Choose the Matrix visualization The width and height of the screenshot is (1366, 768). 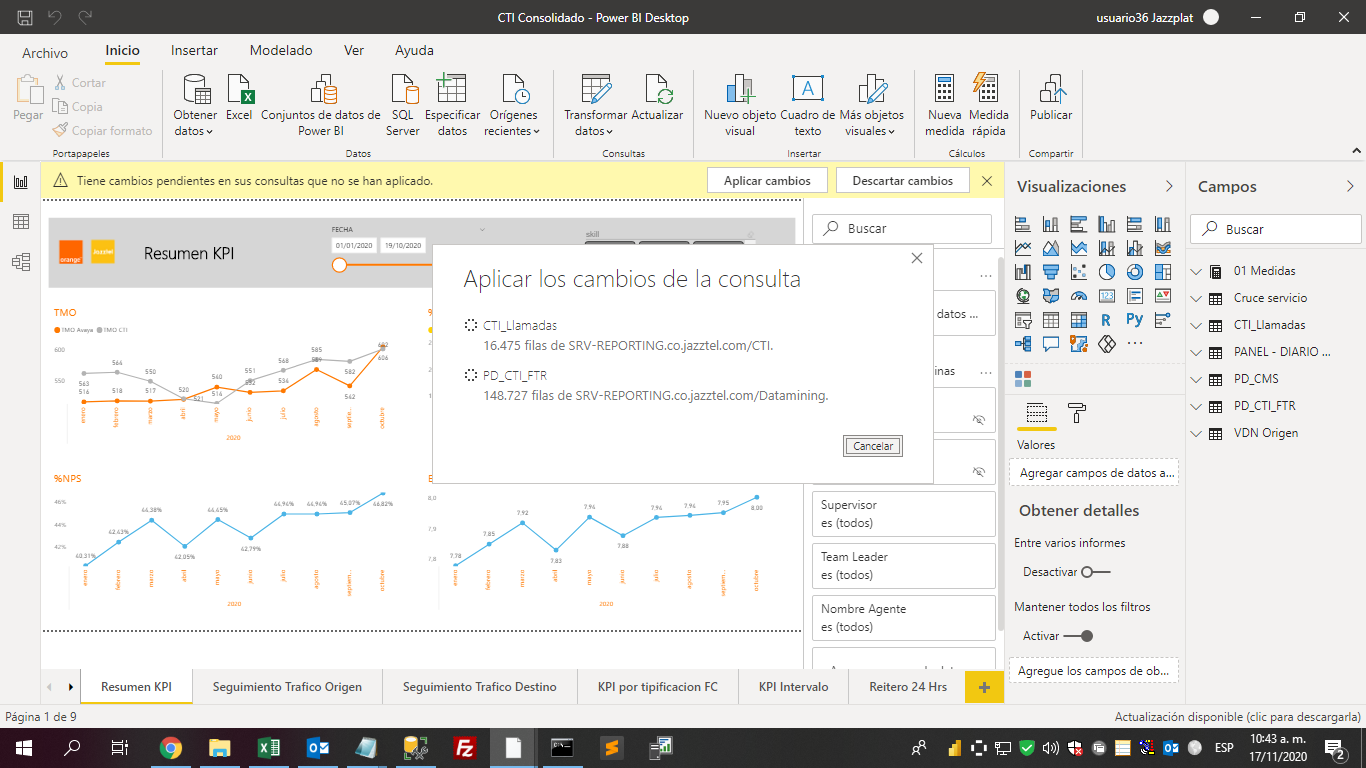(x=1079, y=320)
